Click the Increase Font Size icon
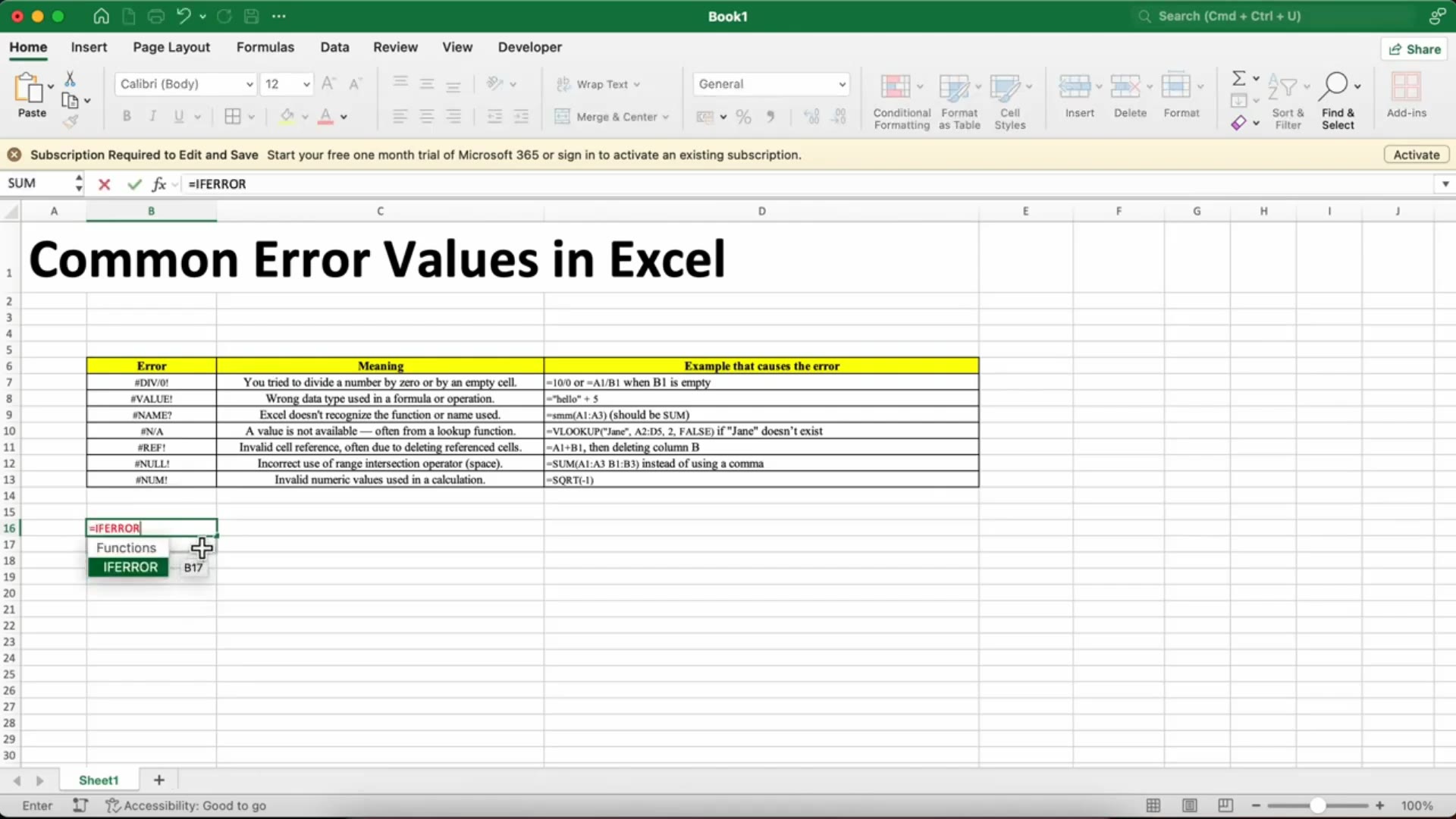 pyautogui.click(x=328, y=83)
